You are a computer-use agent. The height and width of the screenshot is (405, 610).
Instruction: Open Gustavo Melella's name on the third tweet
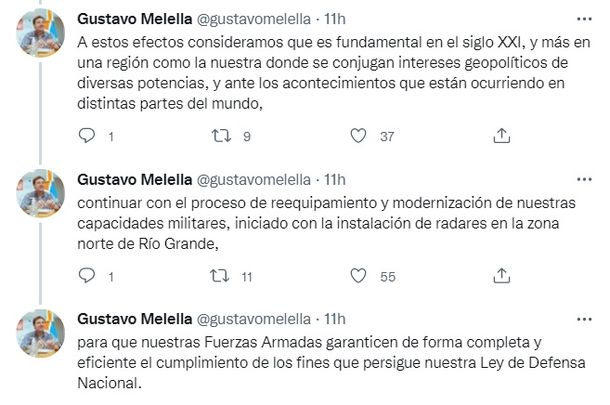pyautogui.click(x=134, y=318)
